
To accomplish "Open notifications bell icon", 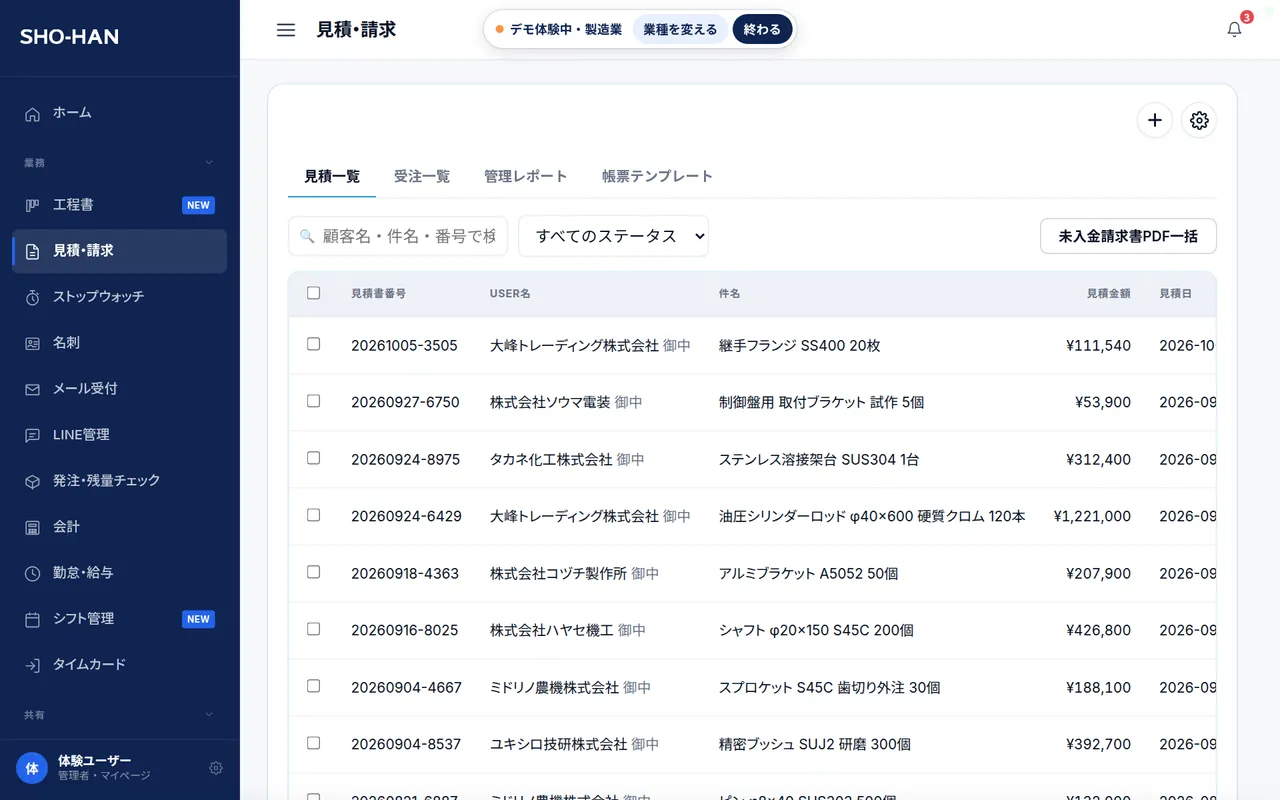I will 1235,30.
